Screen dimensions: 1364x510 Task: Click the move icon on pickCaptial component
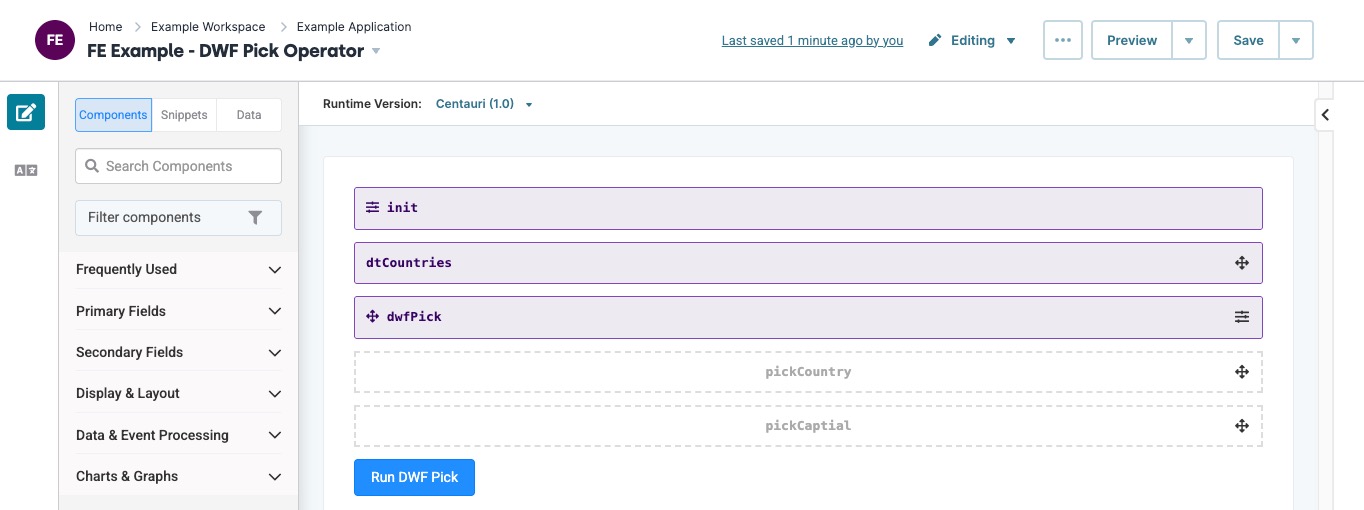[1242, 426]
